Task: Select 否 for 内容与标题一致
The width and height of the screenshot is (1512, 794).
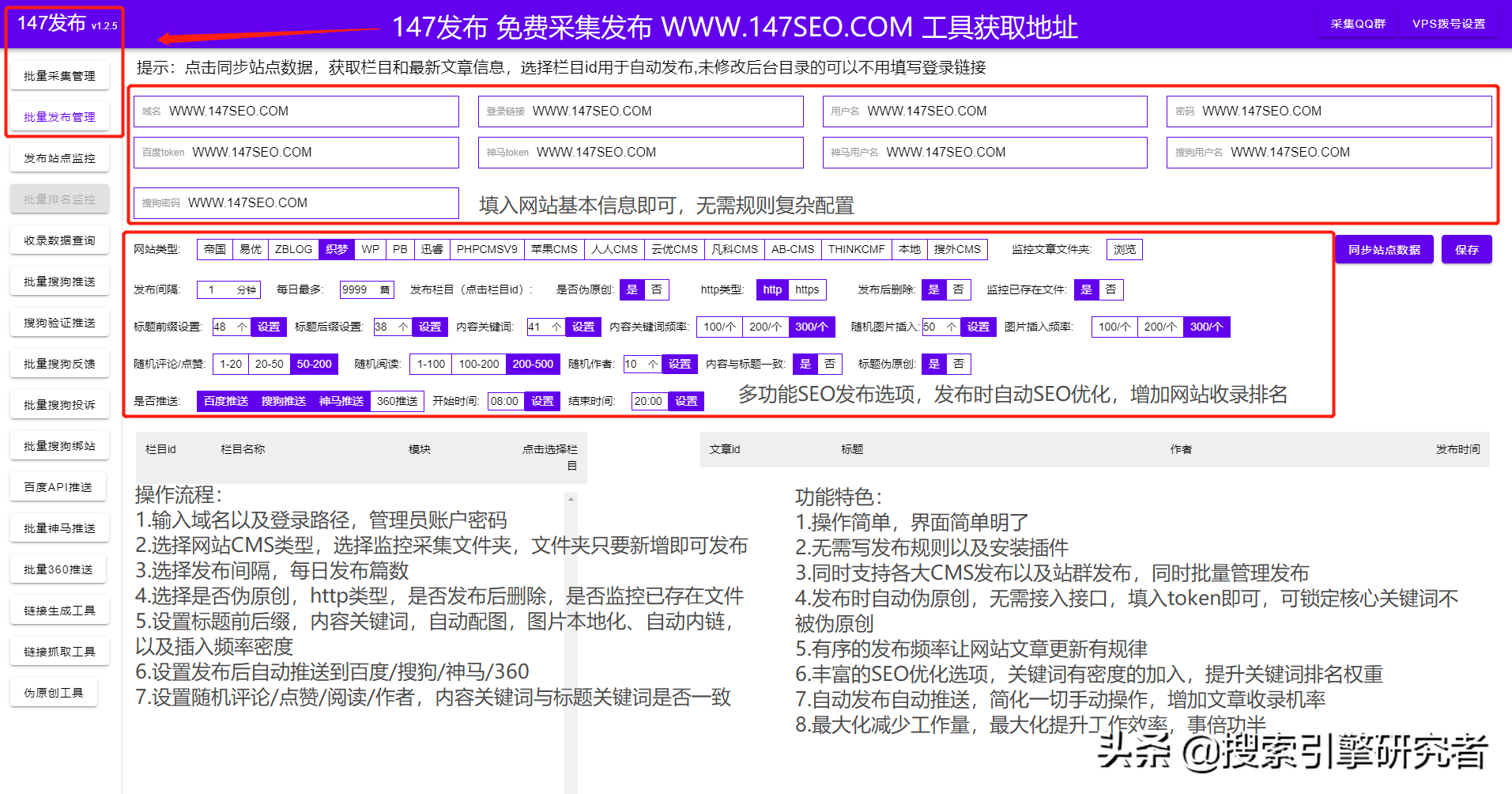Action: (829, 364)
